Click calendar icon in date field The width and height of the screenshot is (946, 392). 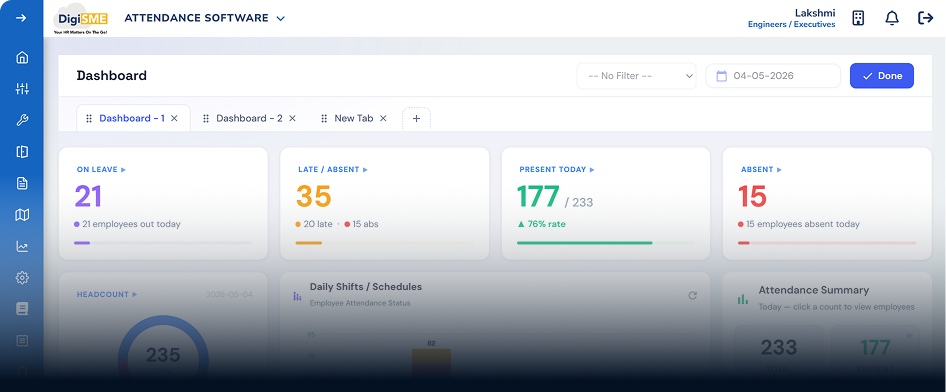tap(722, 76)
